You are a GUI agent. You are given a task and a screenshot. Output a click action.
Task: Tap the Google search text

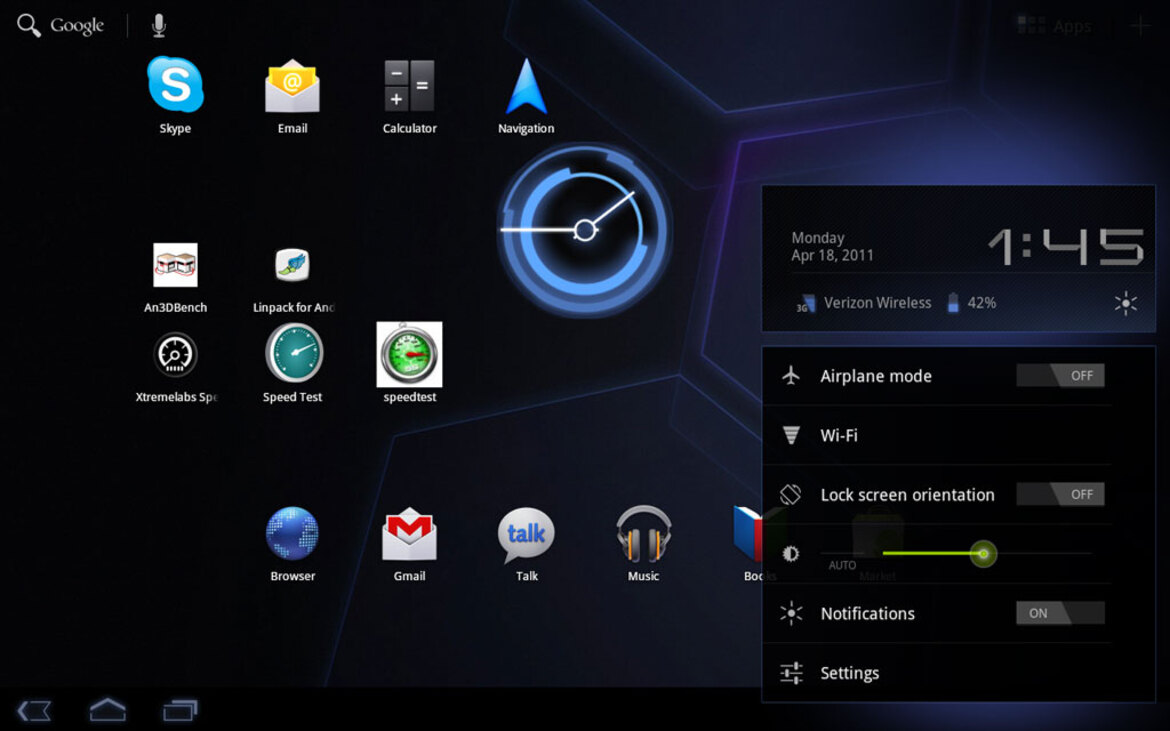point(77,26)
